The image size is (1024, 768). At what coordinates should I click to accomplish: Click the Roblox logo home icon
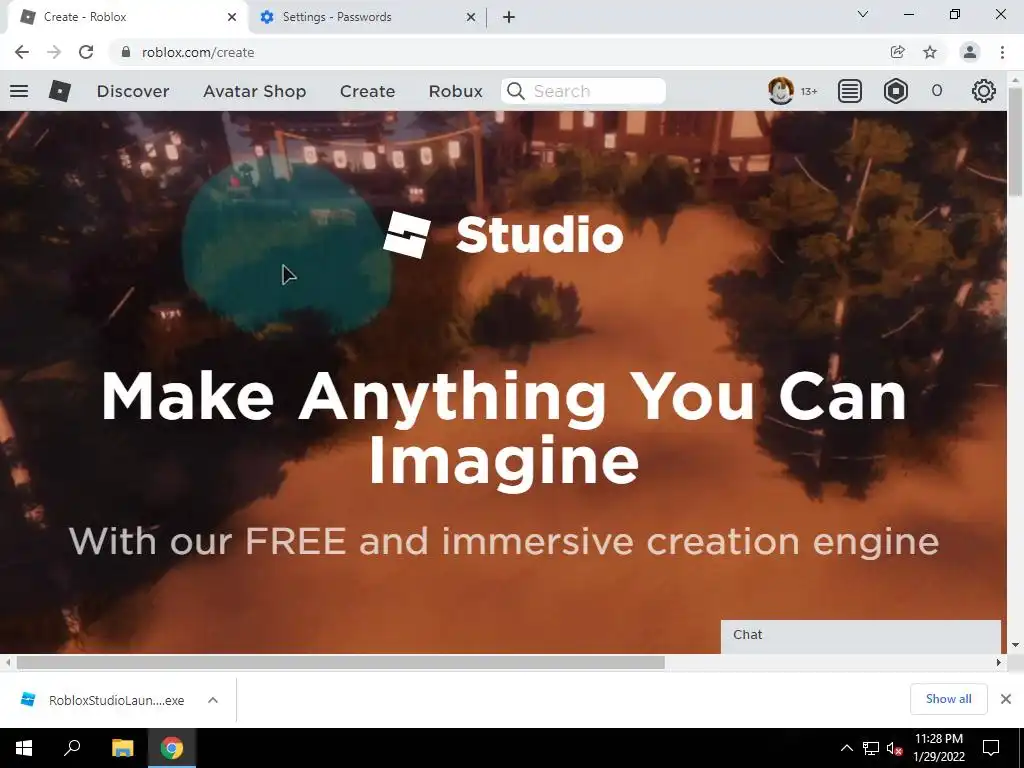click(59, 91)
